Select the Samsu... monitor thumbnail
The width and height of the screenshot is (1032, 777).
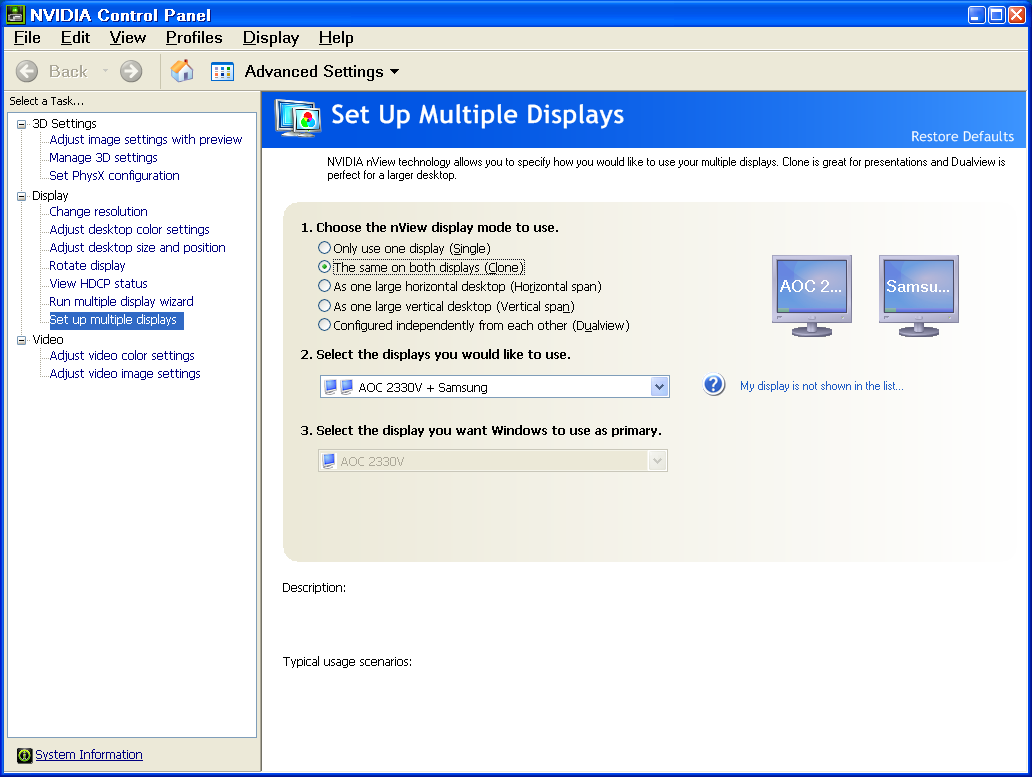tap(919, 295)
